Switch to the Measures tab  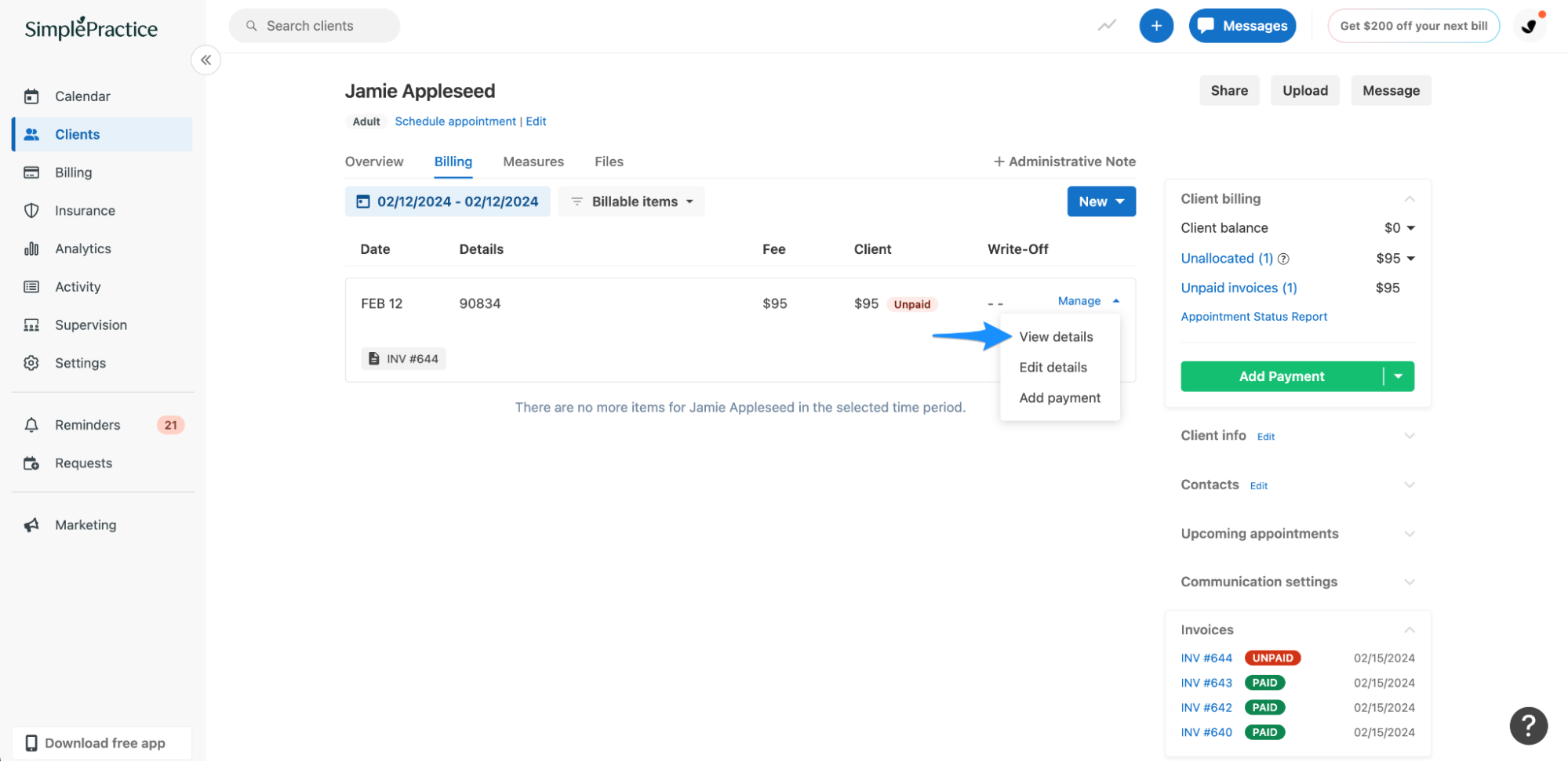point(533,161)
